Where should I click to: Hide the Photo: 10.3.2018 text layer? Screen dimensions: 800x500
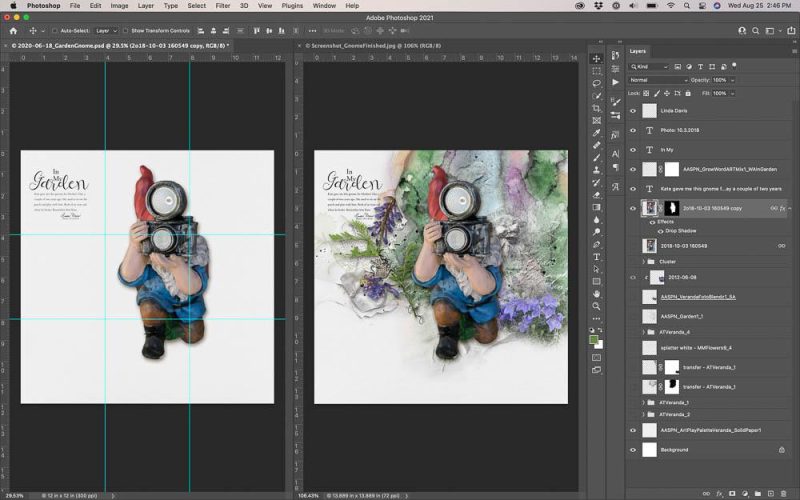click(x=633, y=131)
